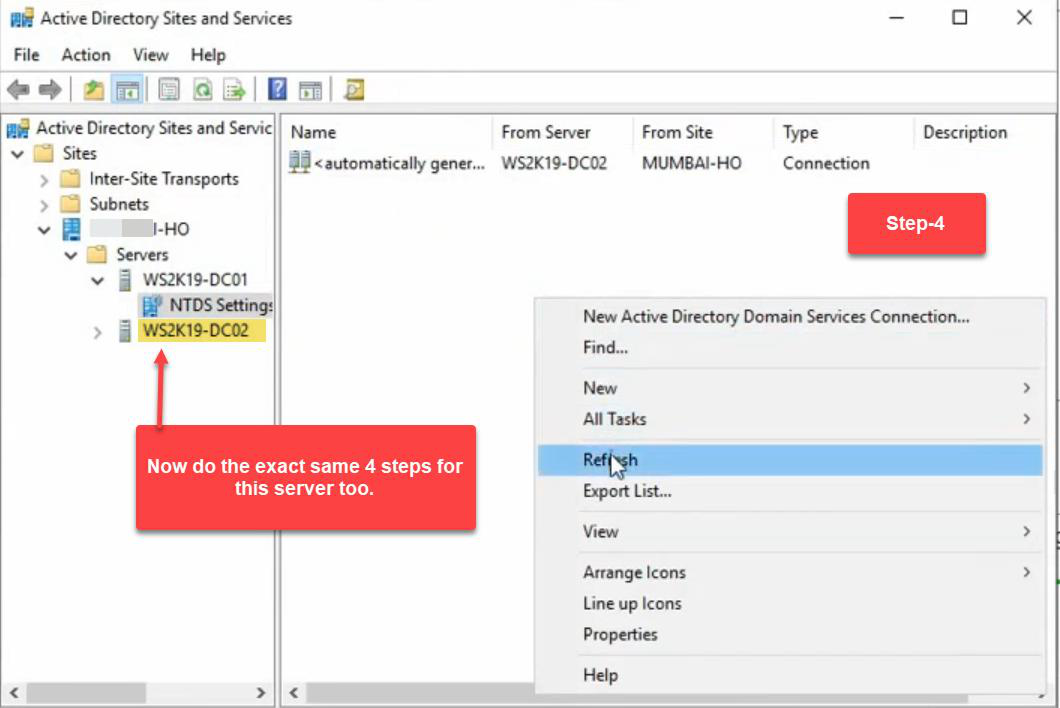
Task: Toggle the Show/Hide Action Pane icon
Action: (x=310, y=89)
